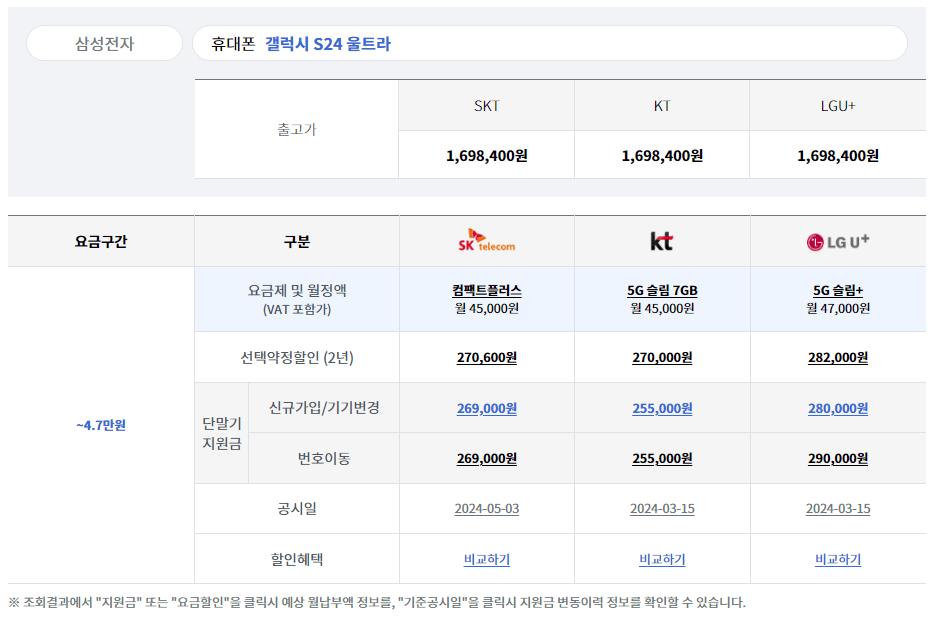Click LGU+ 282,000원 선택약정할인 amount
The image size is (930, 630).
click(x=837, y=358)
